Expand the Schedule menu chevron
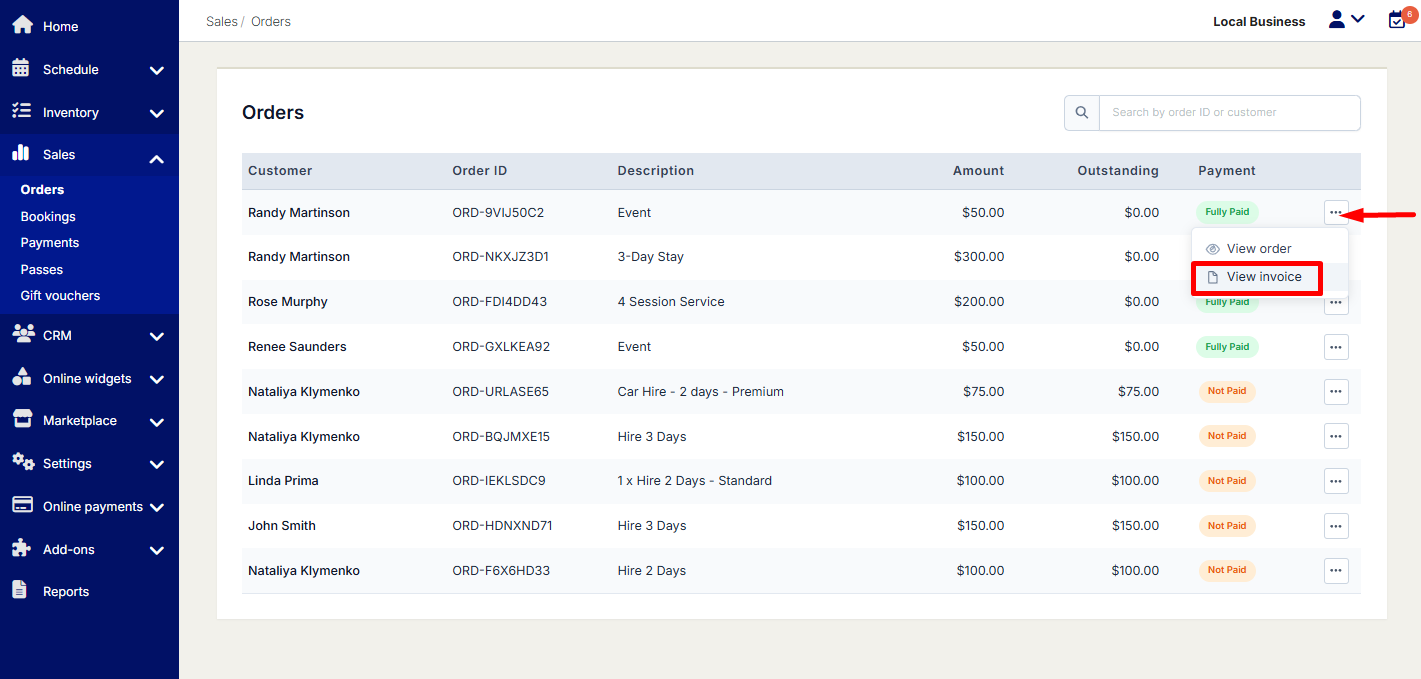This screenshot has height=679, width=1421. pos(156,70)
